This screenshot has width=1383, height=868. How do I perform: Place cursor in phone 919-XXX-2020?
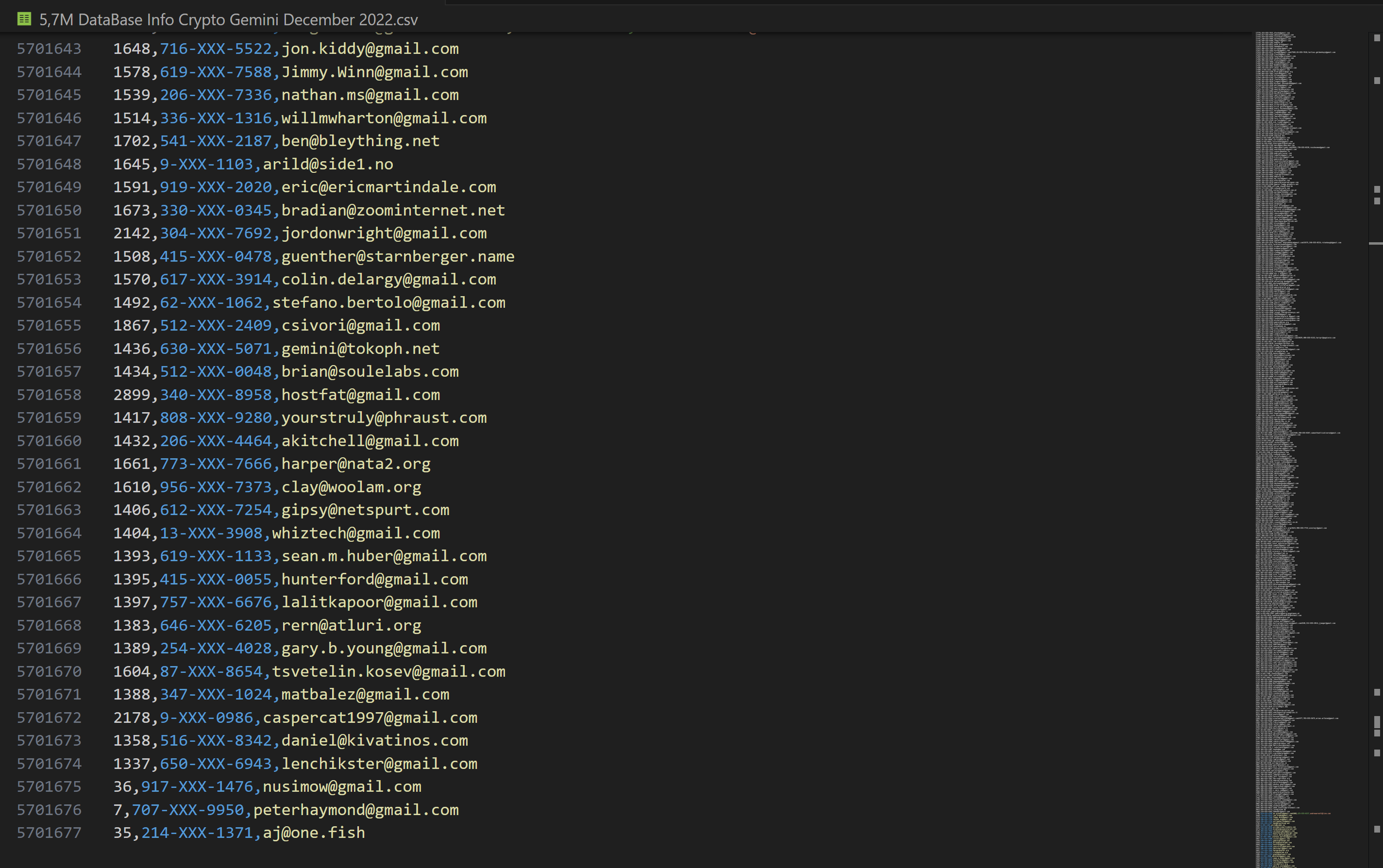[216, 187]
